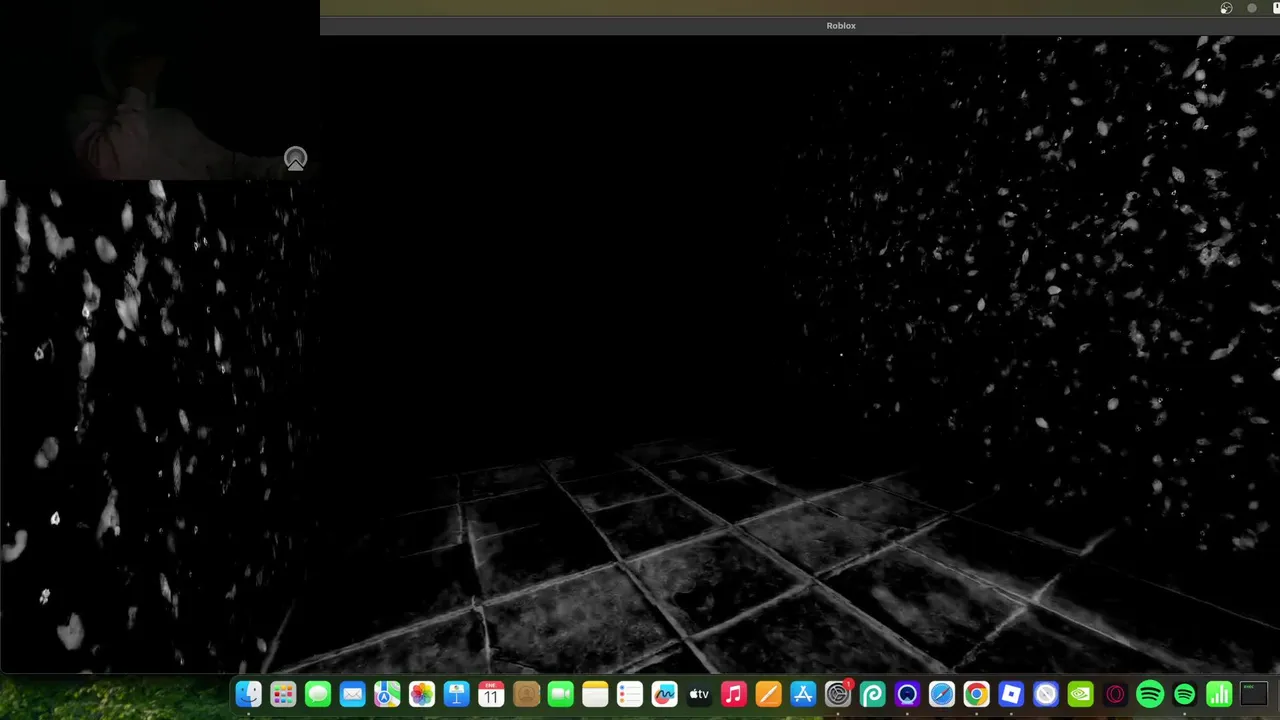The width and height of the screenshot is (1280, 720).
Task: Launch Google Chrome from the Dock
Action: 976,694
